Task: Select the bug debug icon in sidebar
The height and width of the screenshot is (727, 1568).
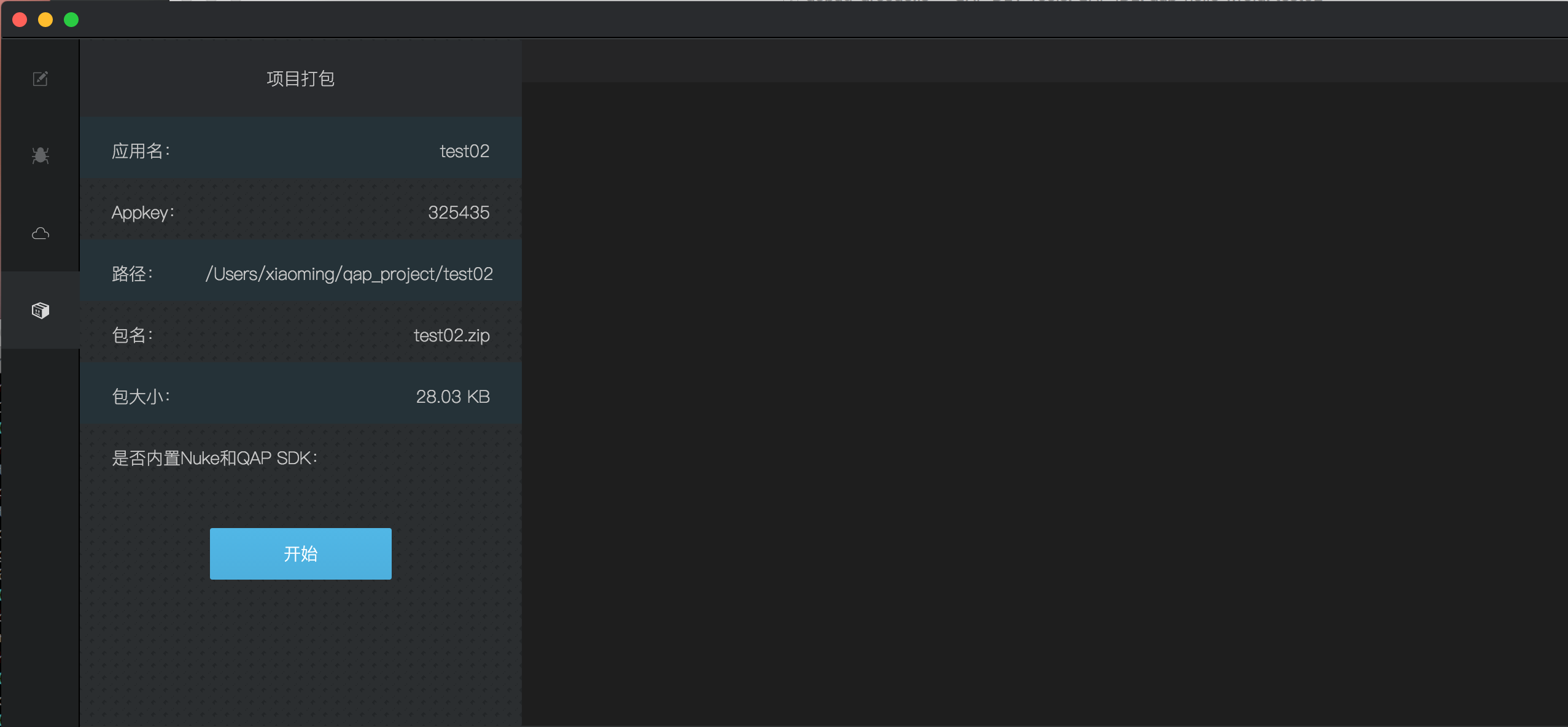Action: [40, 155]
